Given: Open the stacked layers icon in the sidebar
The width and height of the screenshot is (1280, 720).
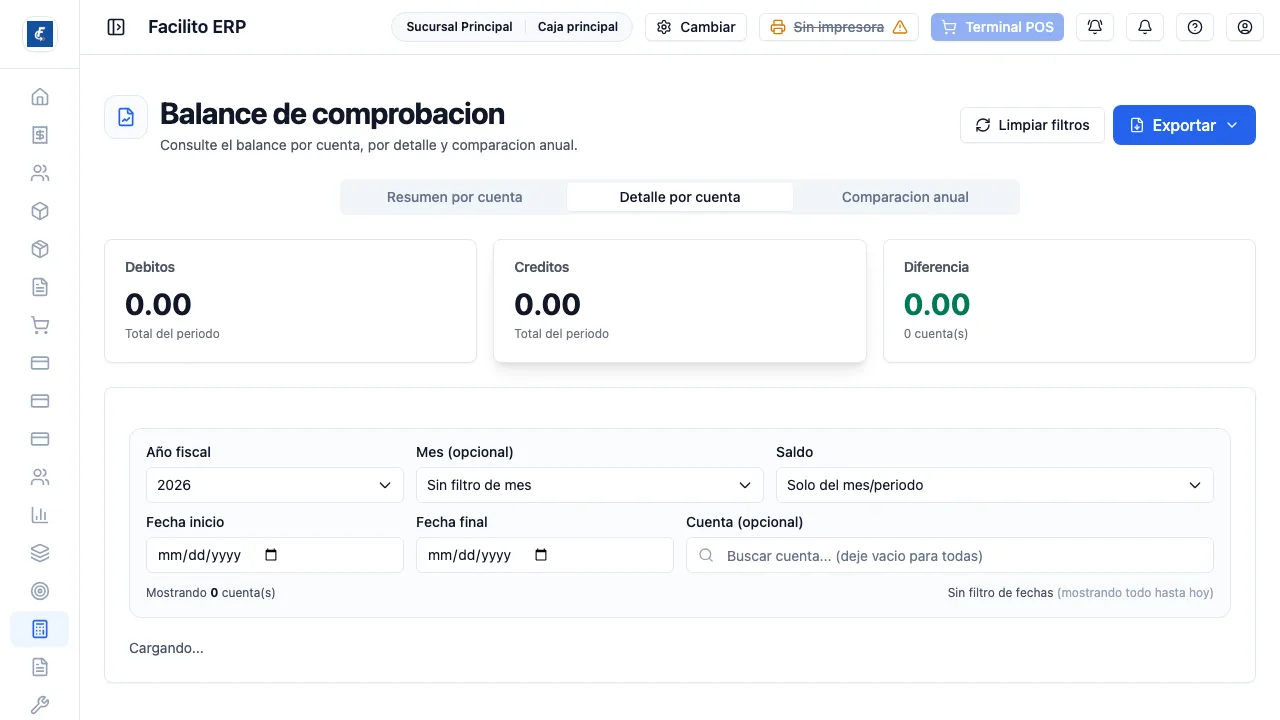Looking at the screenshot, I should (40, 553).
